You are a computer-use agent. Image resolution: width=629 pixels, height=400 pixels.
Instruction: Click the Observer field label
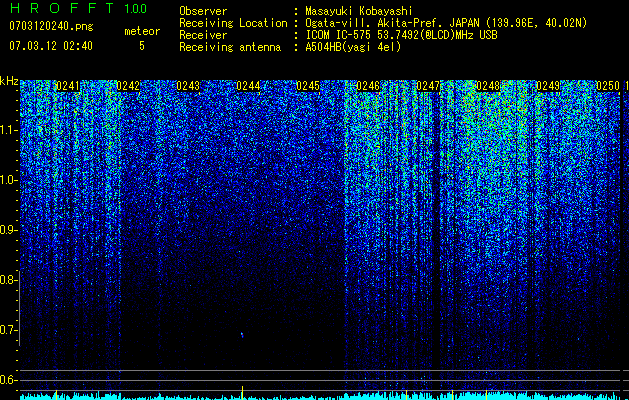tap(203, 11)
